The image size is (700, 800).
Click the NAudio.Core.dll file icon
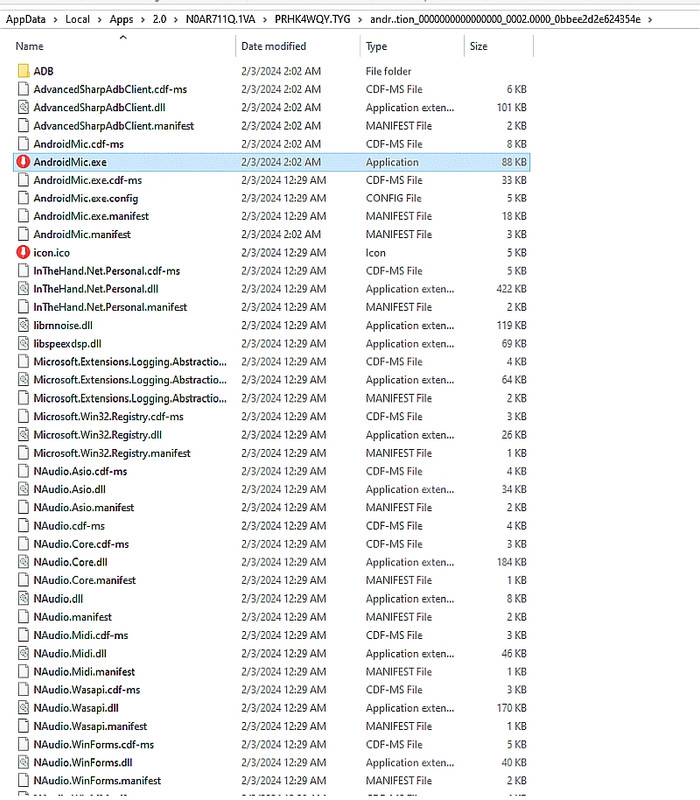click(x=23, y=562)
